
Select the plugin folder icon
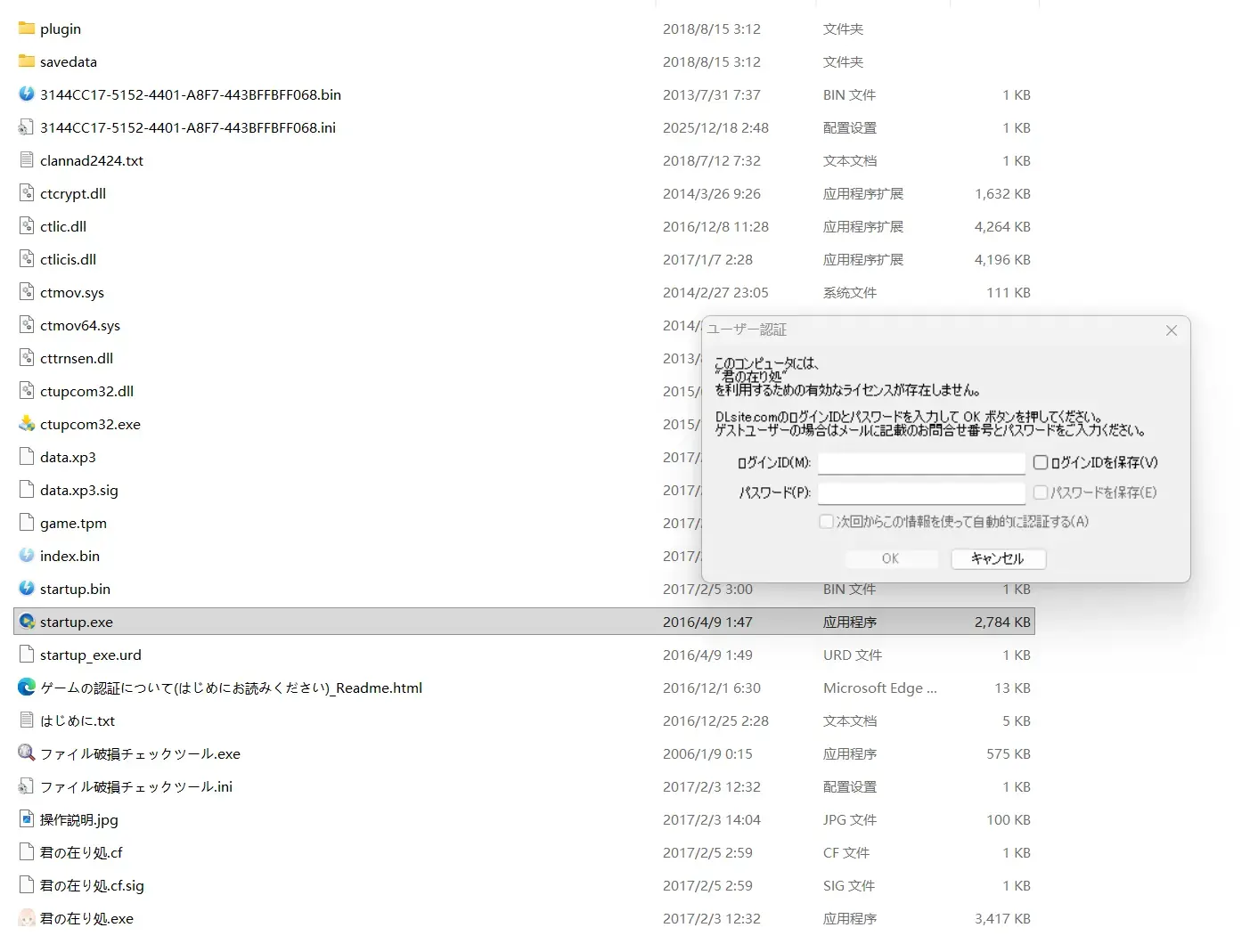[27, 28]
